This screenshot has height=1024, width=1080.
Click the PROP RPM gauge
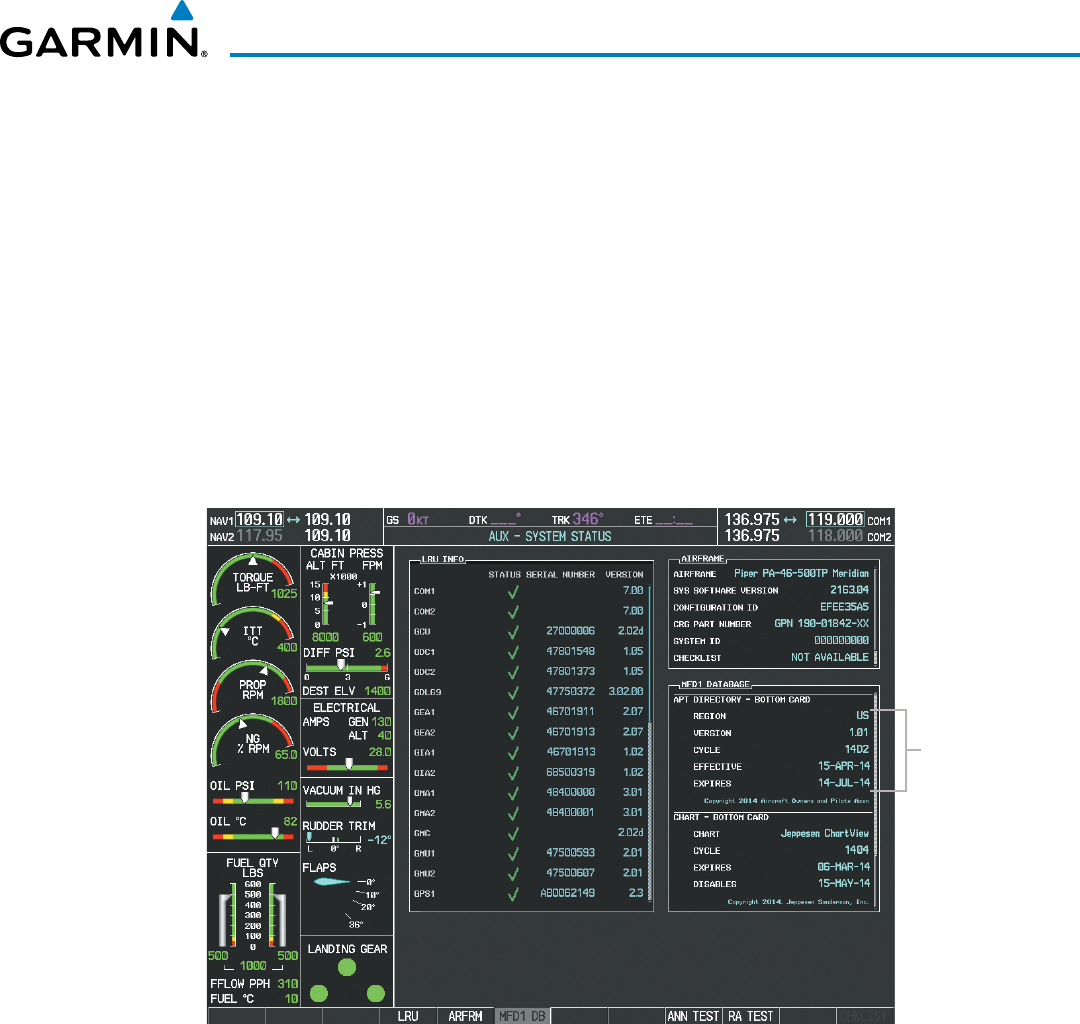click(253, 686)
